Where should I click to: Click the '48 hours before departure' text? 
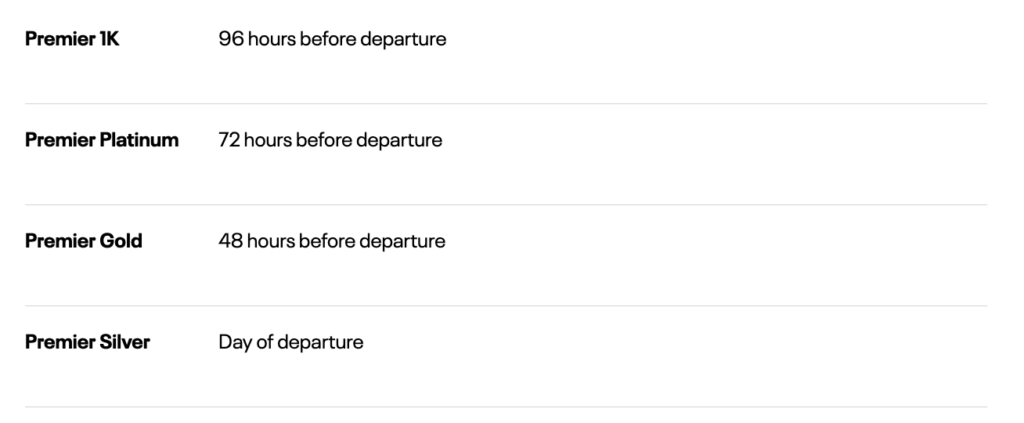[x=332, y=242]
